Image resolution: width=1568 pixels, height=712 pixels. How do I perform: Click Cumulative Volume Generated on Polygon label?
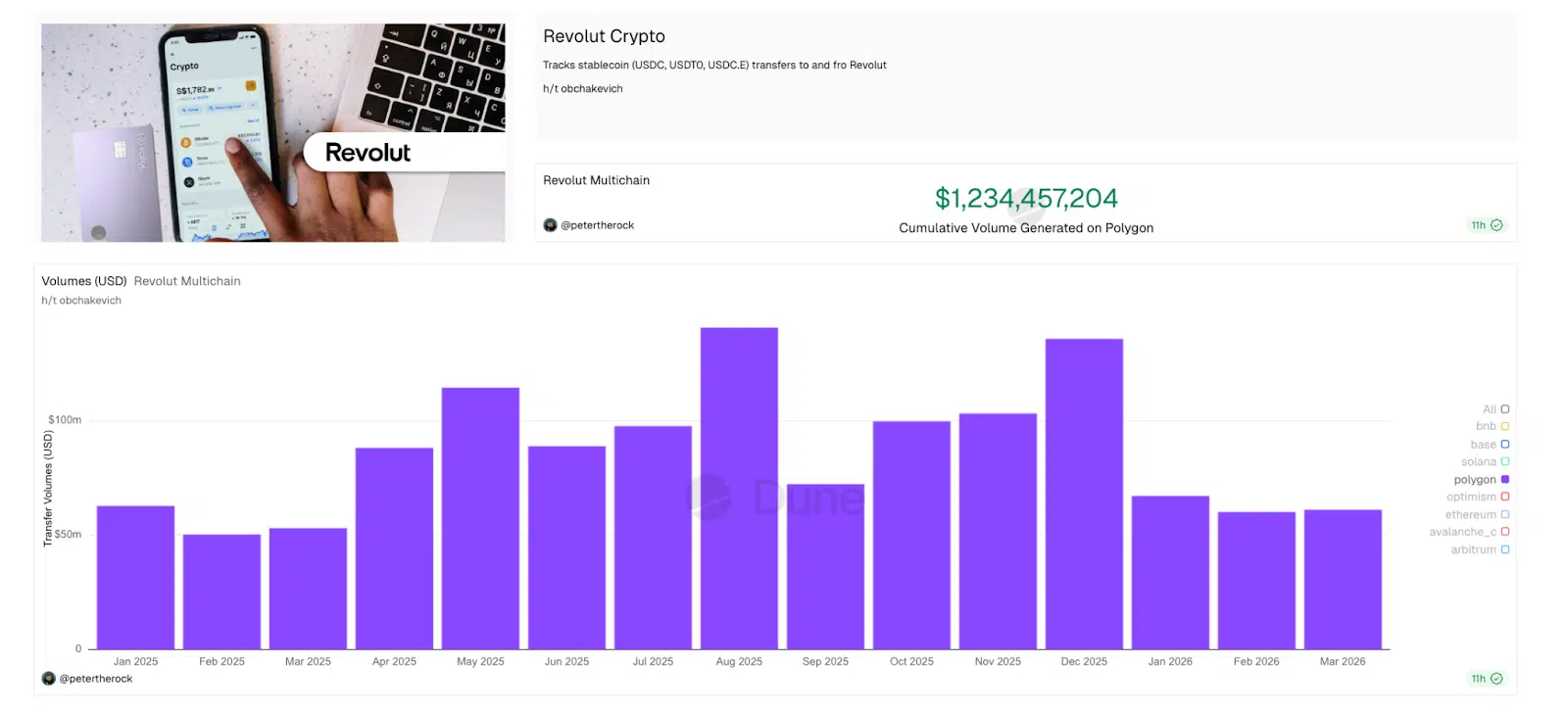(x=1026, y=228)
